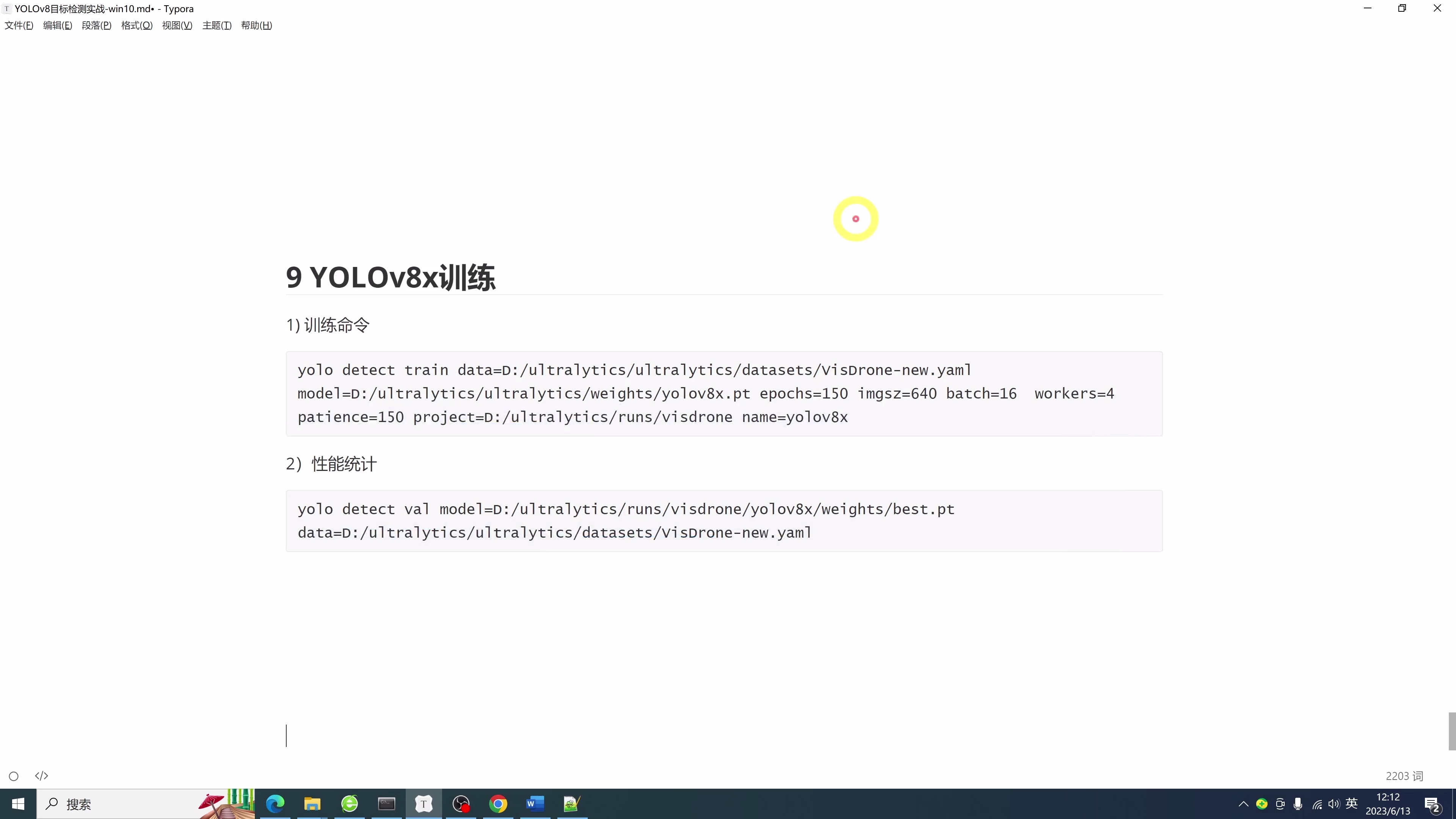1456x819 pixels.
Task: Launch Google Chrome from the taskbar
Action: click(x=498, y=804)
